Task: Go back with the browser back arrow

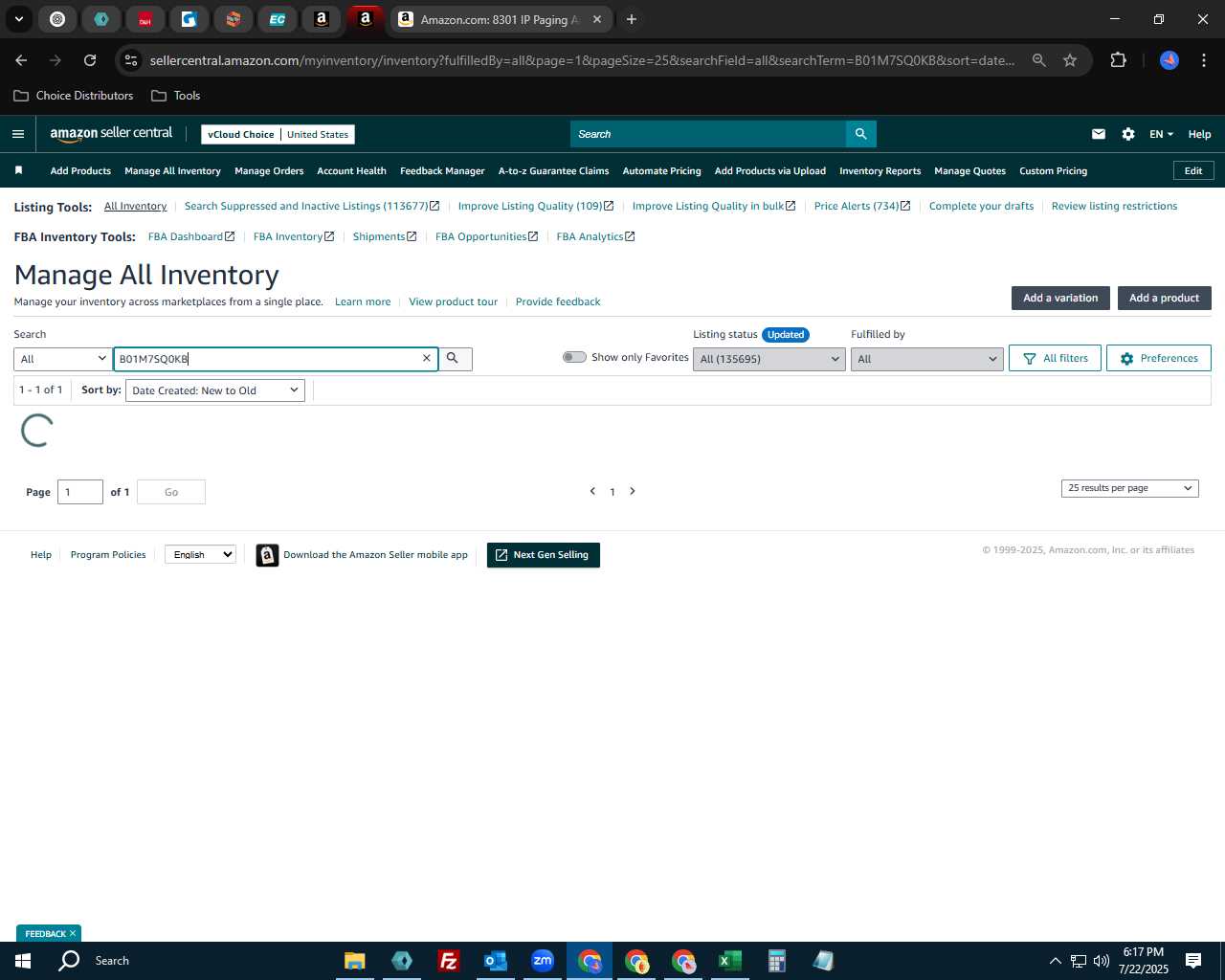Action: pyautogui.click(x=21, y=60)
